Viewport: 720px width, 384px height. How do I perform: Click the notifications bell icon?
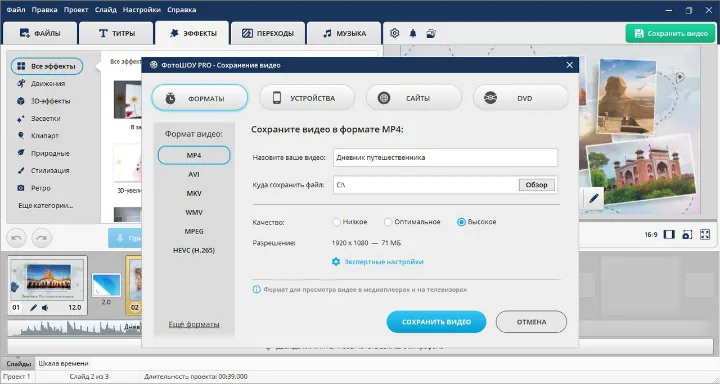tap(413, 33)
